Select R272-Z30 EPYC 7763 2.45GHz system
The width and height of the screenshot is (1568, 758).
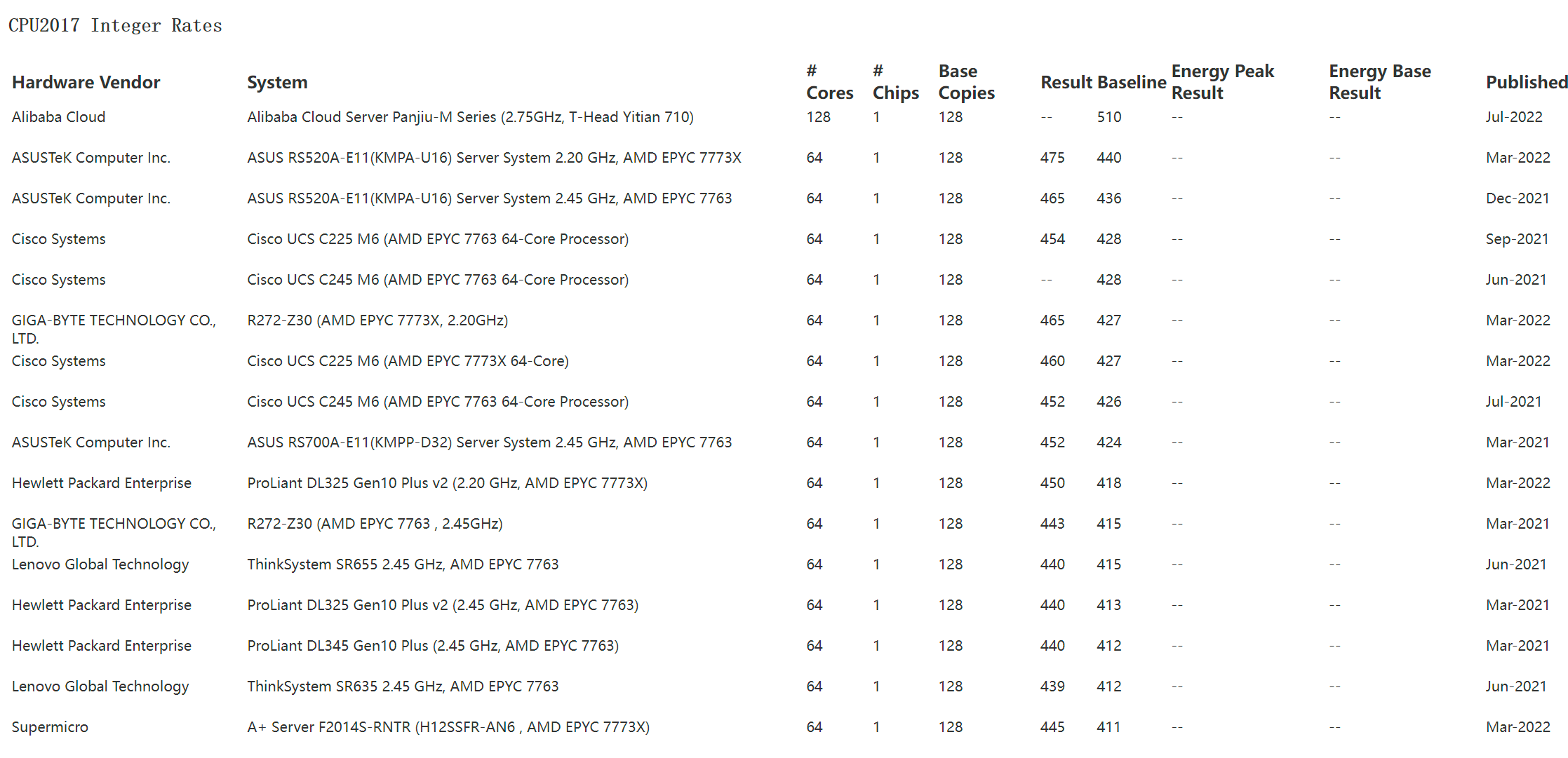[x=375, y=524]
